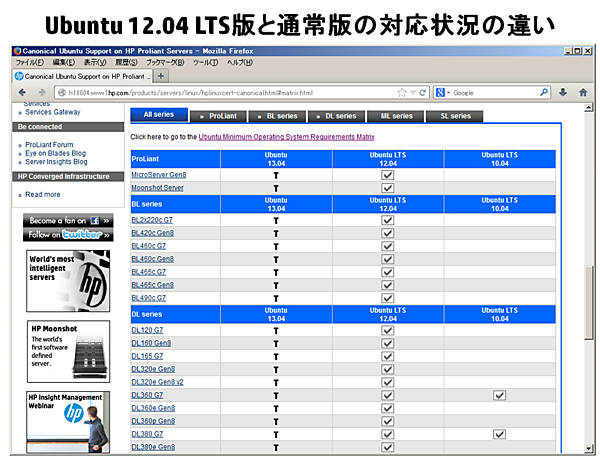Open the Facebook Become a fan banner

pyautogui.click(x=68, y=220)
